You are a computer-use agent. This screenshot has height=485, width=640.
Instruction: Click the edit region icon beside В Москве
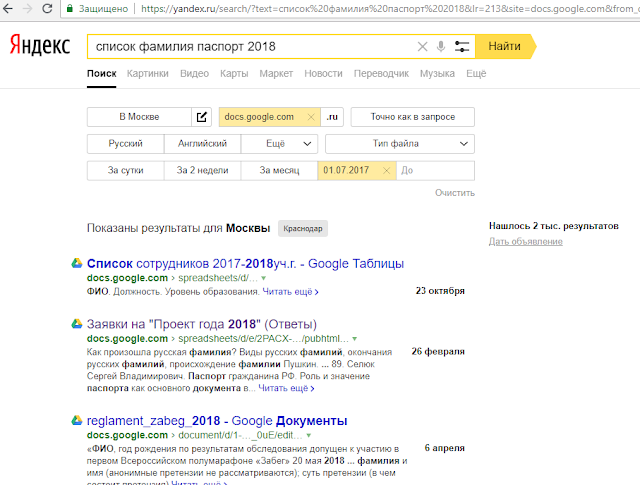[202, 117]
